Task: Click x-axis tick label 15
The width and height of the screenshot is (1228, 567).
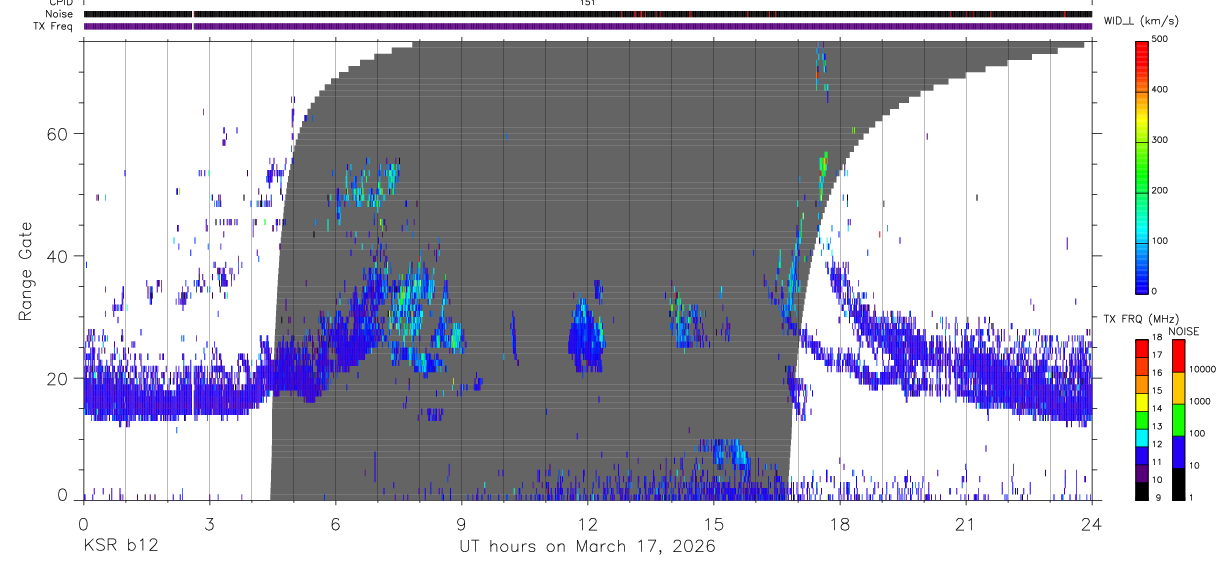Action: pos(713,523)
